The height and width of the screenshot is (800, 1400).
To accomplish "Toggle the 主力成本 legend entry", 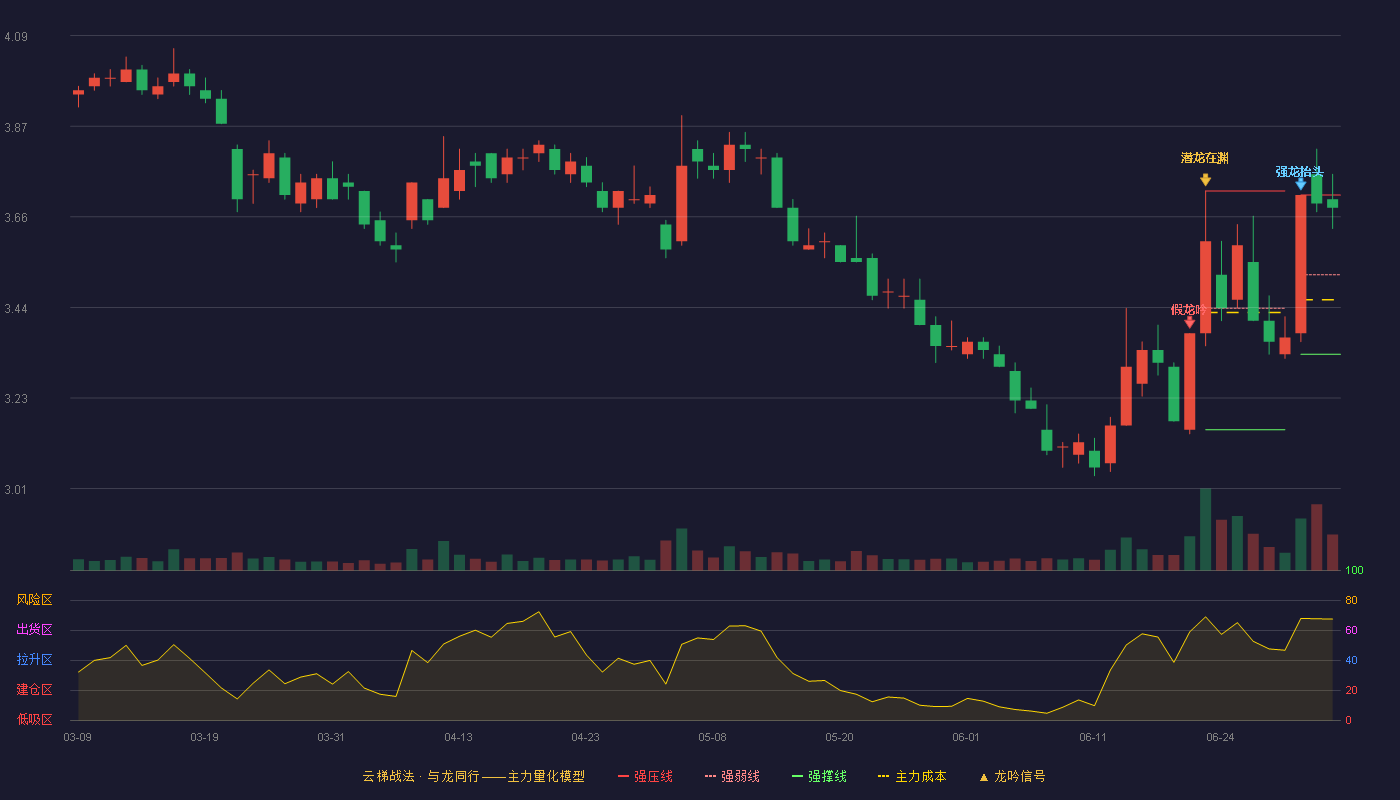I will click(x=911, y=776).
